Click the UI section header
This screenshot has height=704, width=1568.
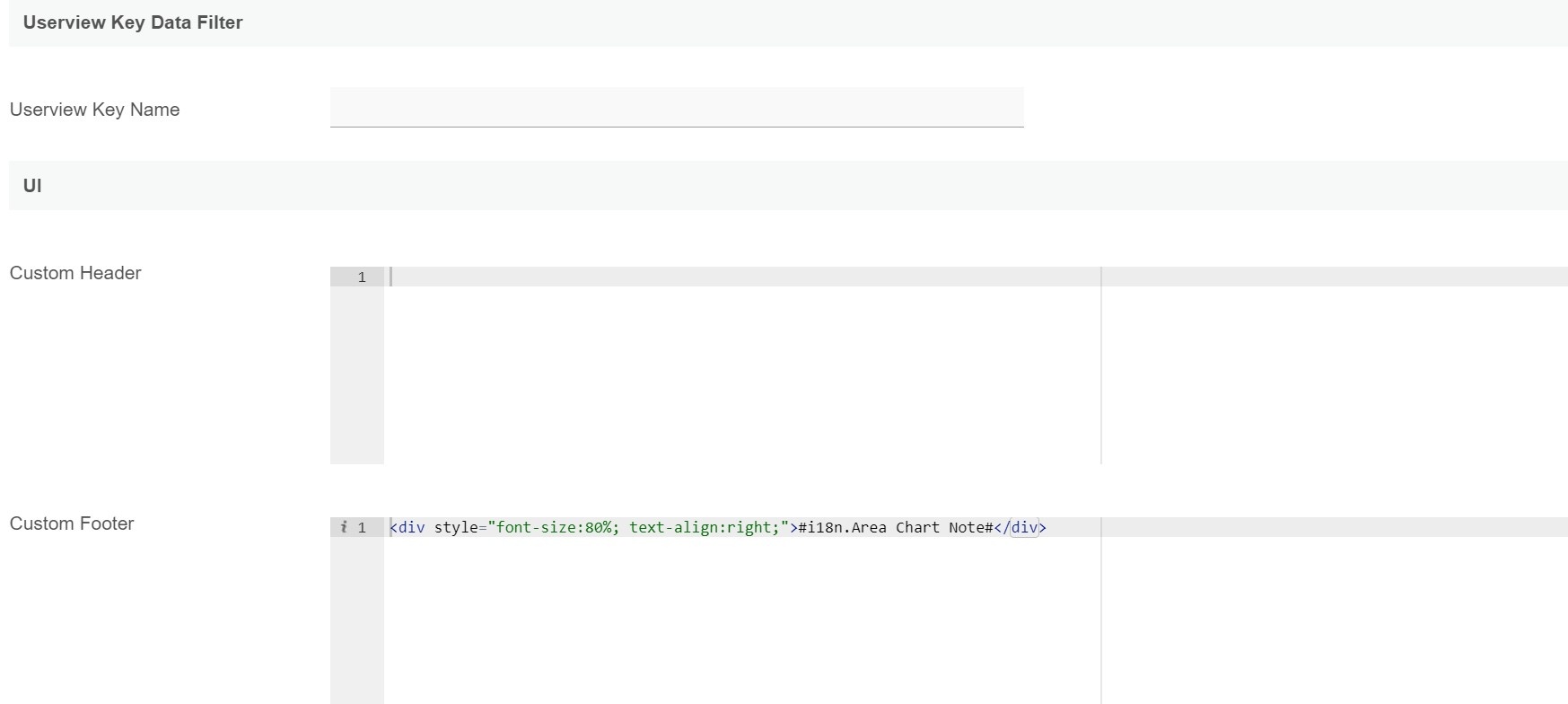tap(32, 186)
